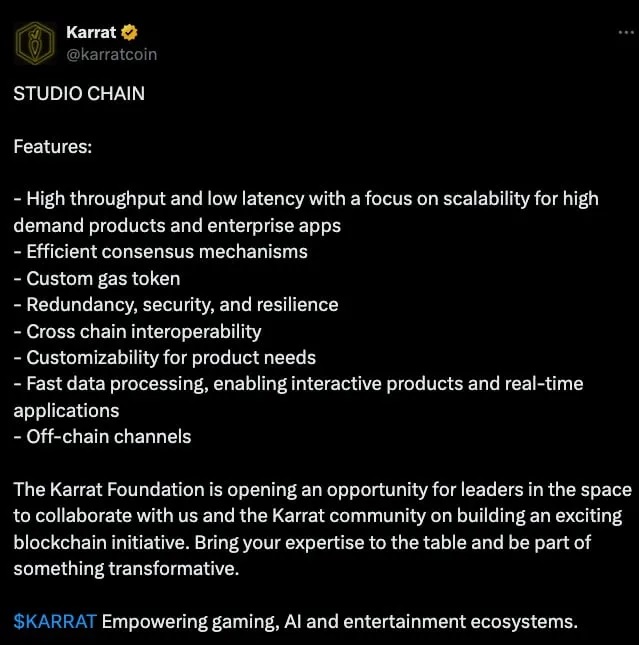Click the Karrat display name
The width and height of the screenshot is (639, 645).
[x=90, y=32]
